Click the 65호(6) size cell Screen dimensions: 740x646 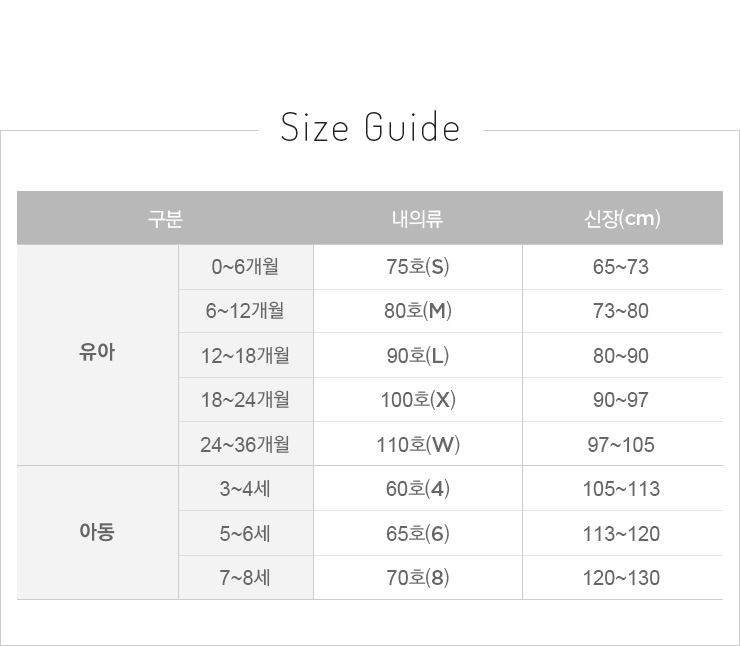click(x=418, y=533)
